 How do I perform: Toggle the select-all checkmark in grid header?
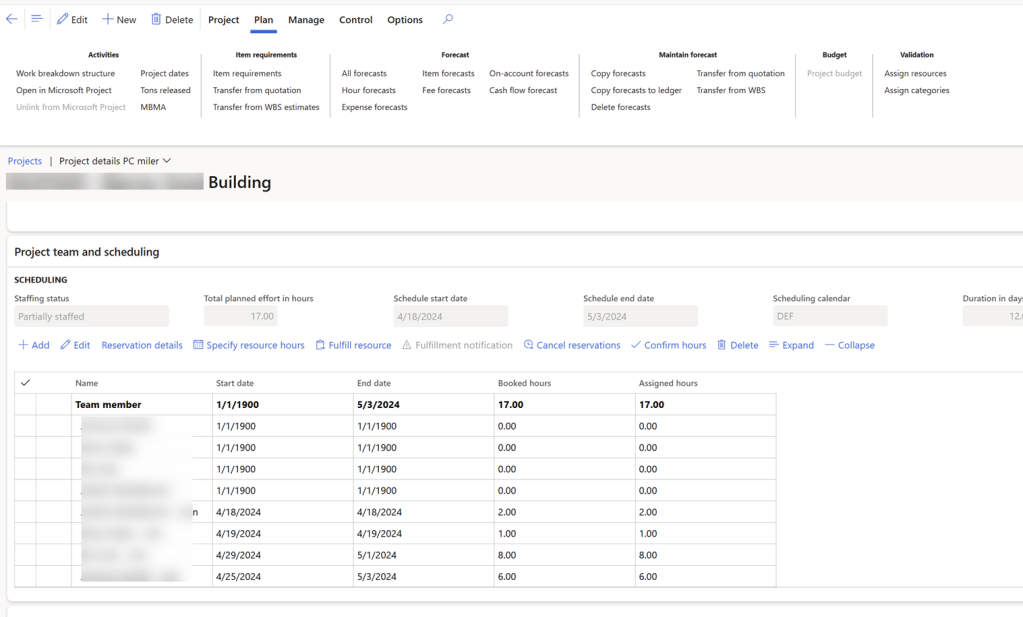[x=25, y=383]
